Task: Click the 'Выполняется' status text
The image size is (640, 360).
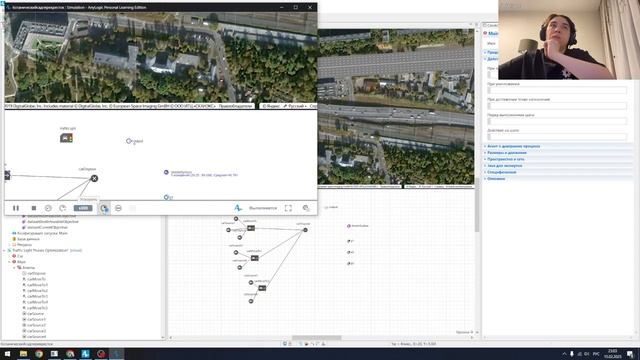Action: pos(263,208)
